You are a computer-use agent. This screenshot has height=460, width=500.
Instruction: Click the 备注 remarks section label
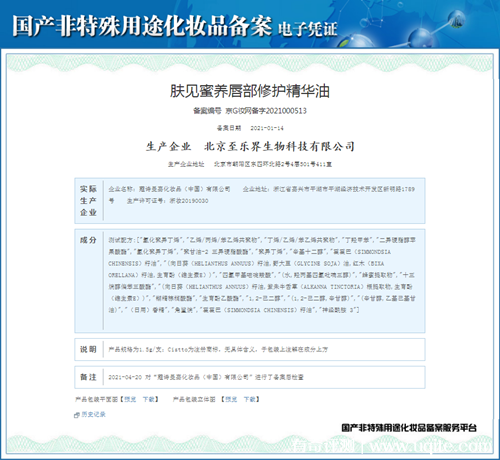click(x=88, y=377)
